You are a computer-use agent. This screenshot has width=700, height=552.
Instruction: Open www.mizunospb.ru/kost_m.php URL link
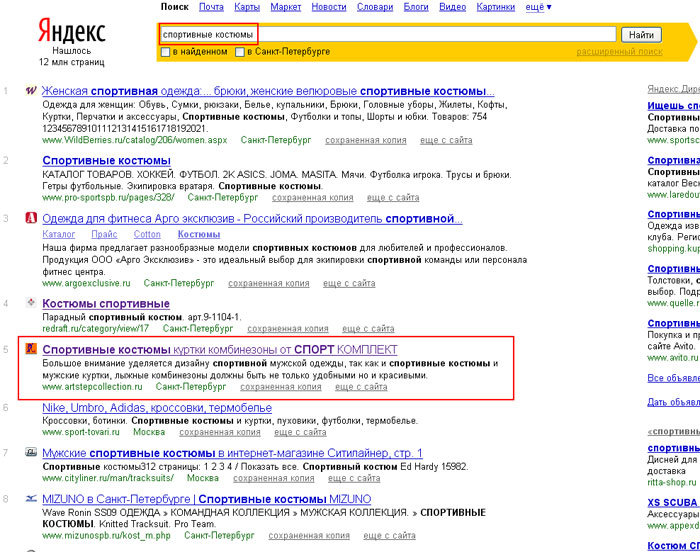[x=106, y=535]
